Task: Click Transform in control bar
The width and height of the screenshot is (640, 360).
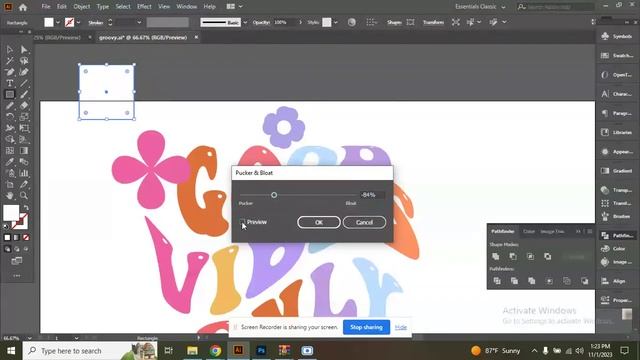Action: (433, 22)
